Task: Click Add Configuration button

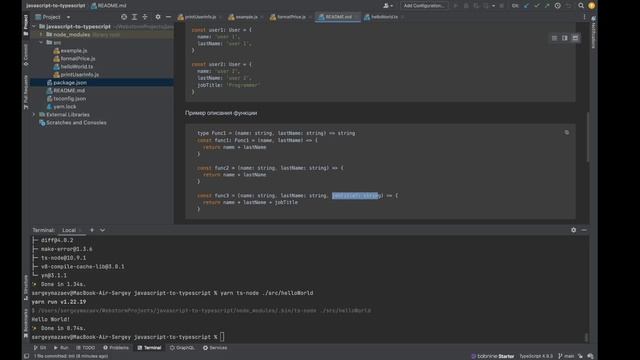Action: point(424,6)
